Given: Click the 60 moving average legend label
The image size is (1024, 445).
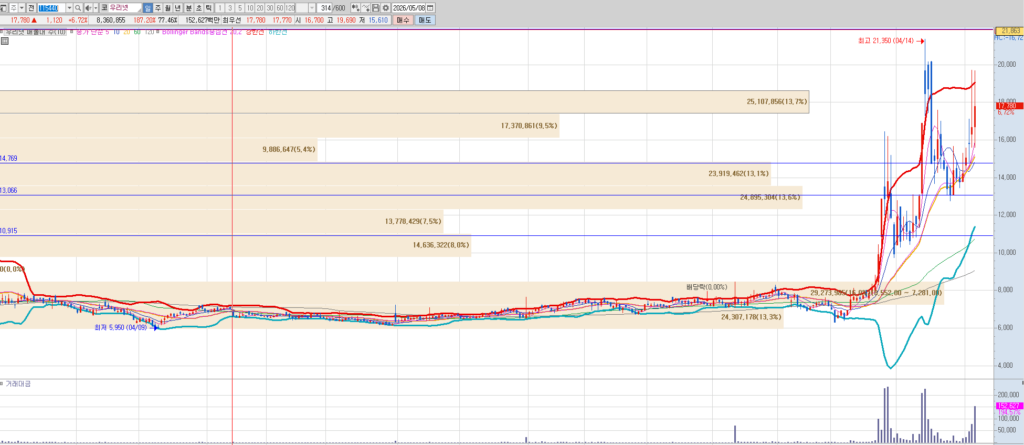Looking at the screenshot, I should click(x=137, y=31).
